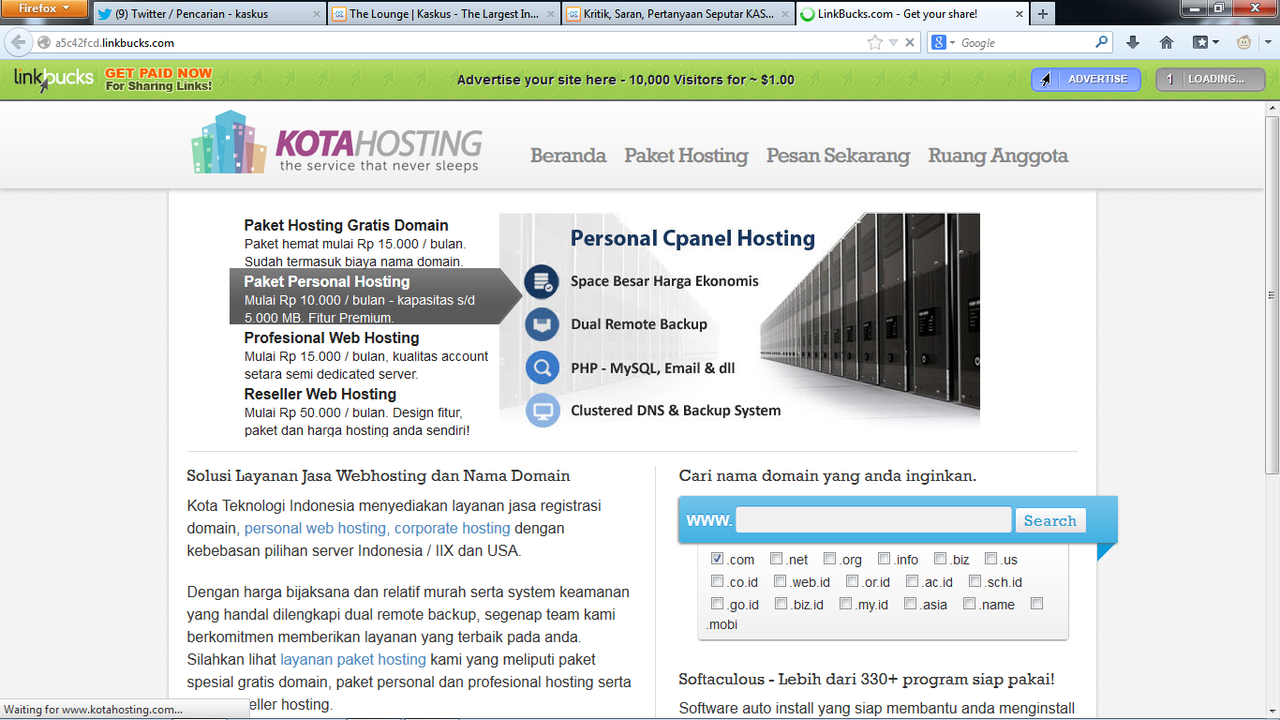Screen dimensions: 1280x720
Task: Click the PHP - MySQL magnifier icon
Action: coord(542,368)
